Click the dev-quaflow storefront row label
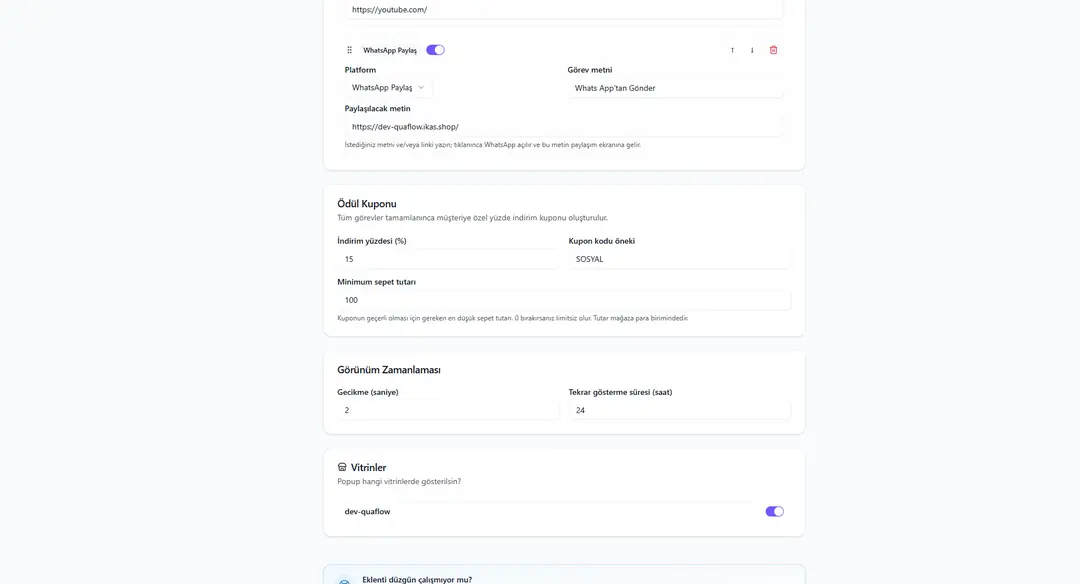 coord(367,512)
